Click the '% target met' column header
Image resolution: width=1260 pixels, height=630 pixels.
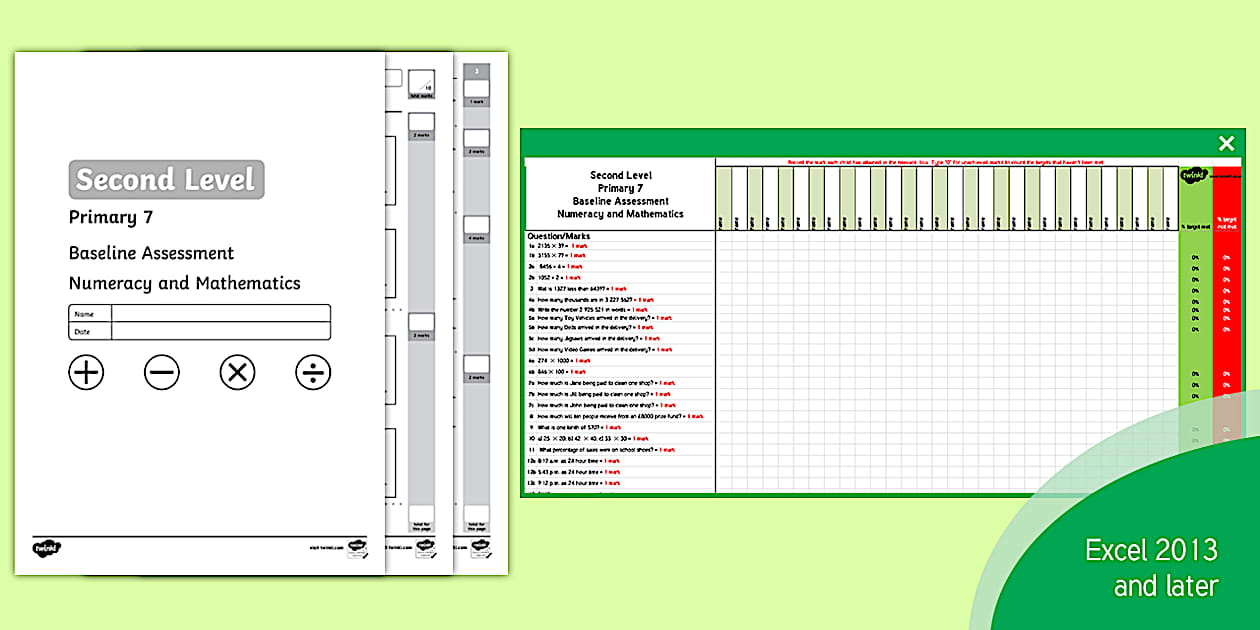1195,224
